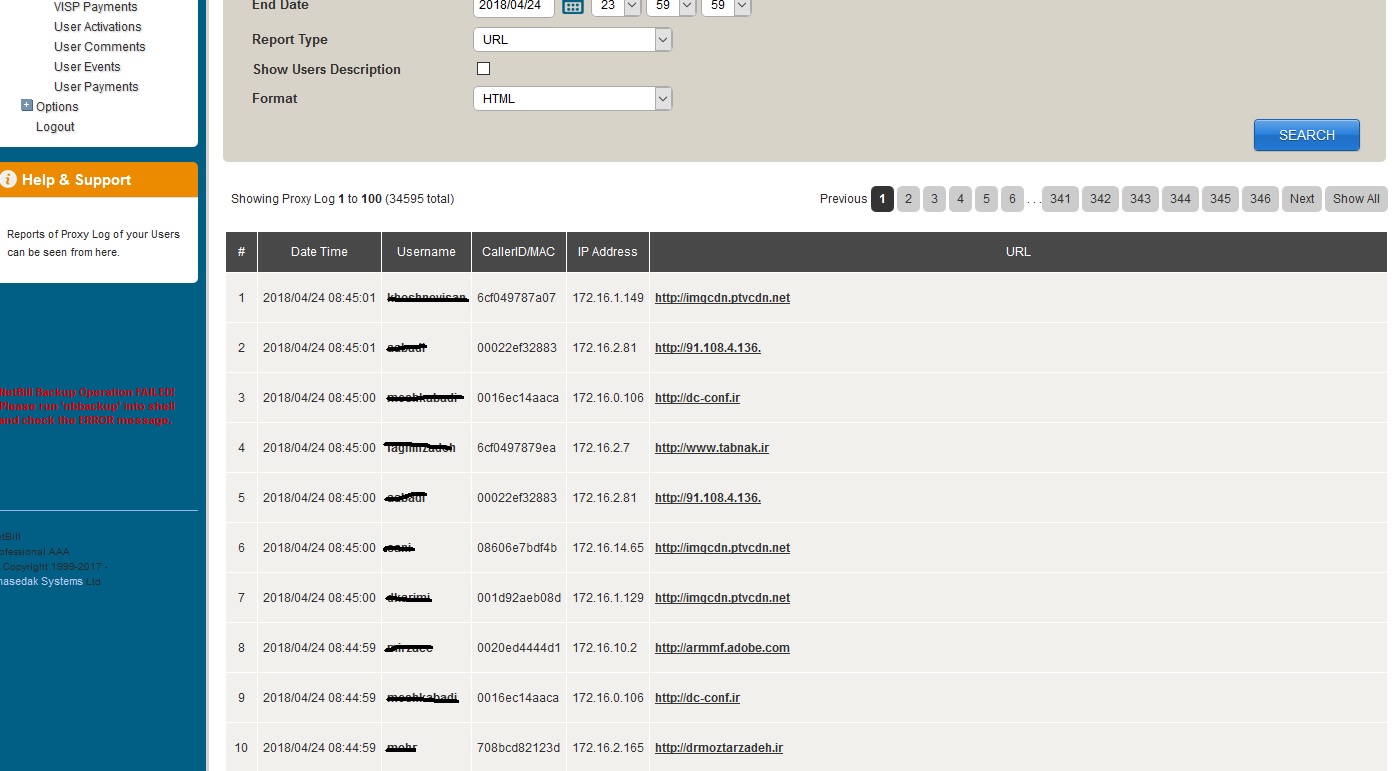1396x771 pixels.
Task: Open User Events in the sidebar
Action: (x=87, y=67)
